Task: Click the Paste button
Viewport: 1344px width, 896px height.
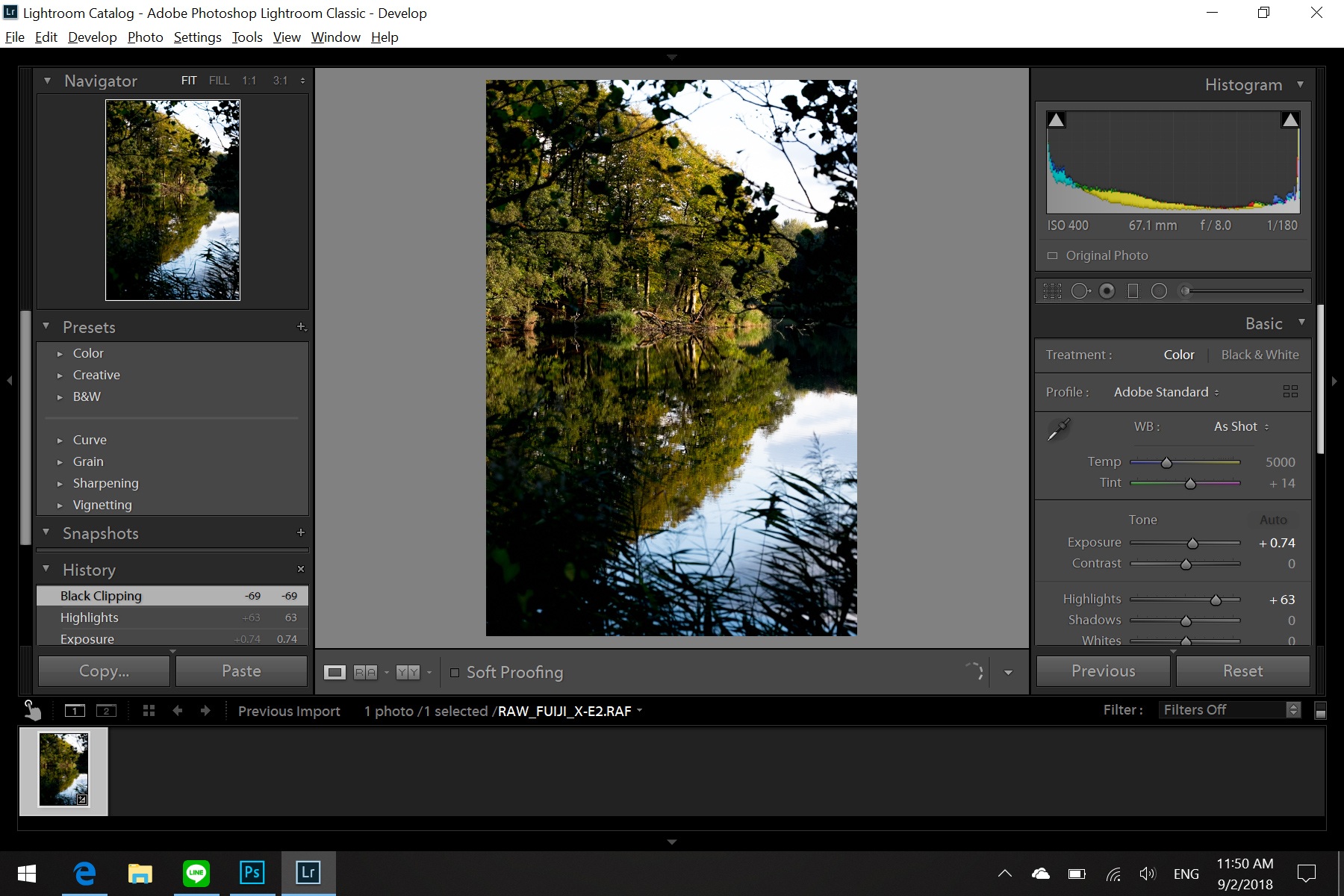Action: tap(241, 671)
